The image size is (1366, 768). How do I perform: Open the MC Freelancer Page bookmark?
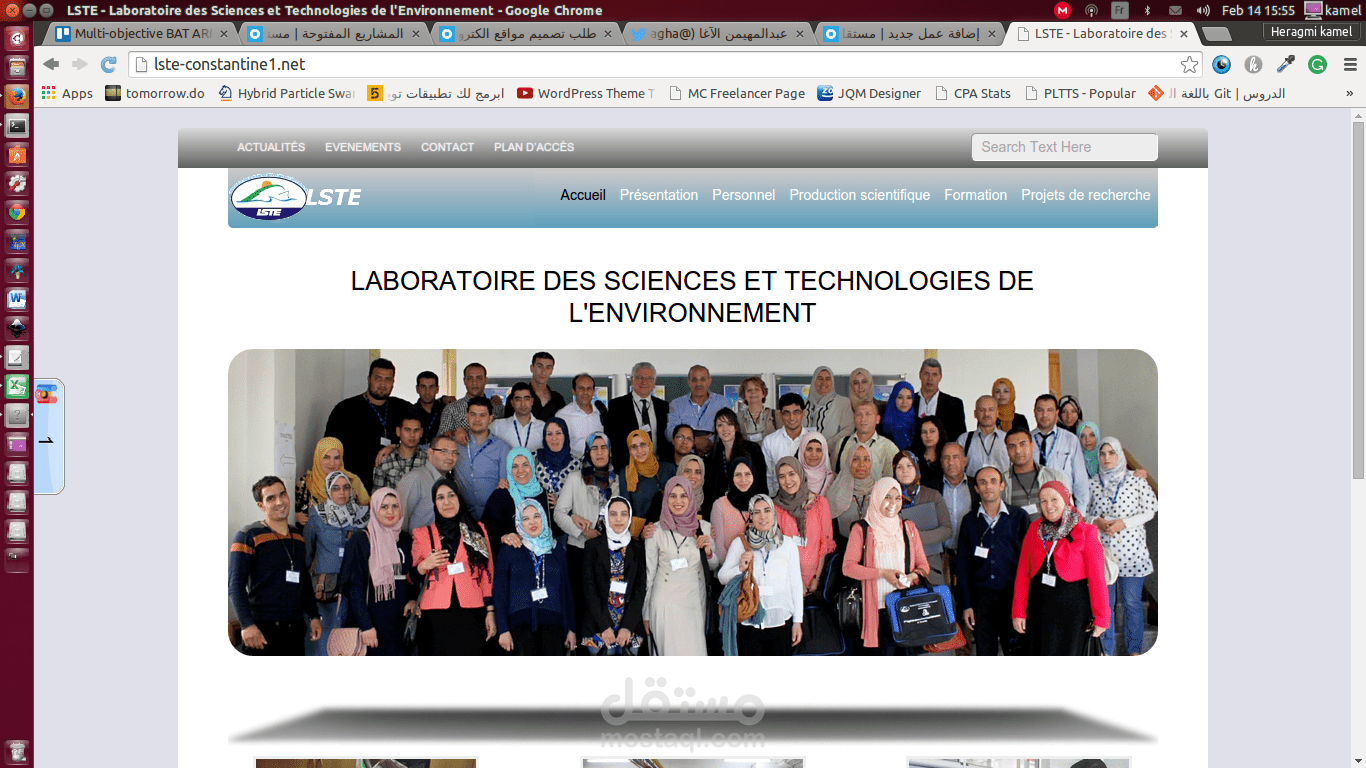pos(737,94)
